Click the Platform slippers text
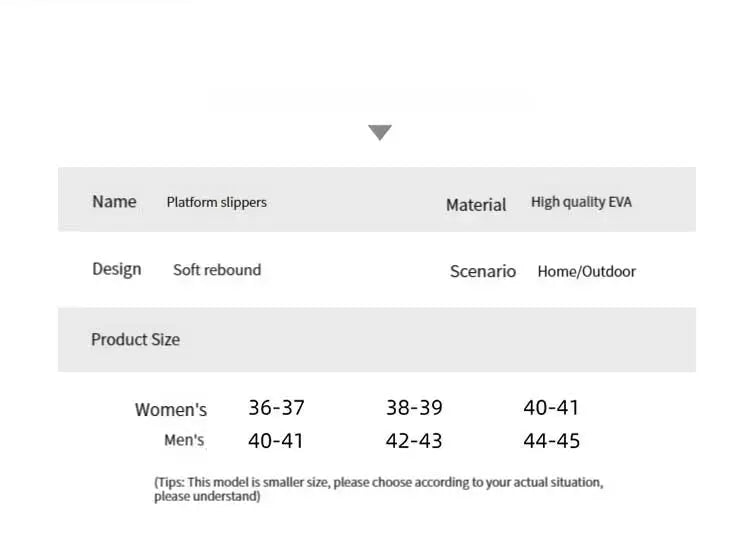Screen dimensions: 750x544 pyautogui.click(x=217, y=202)
